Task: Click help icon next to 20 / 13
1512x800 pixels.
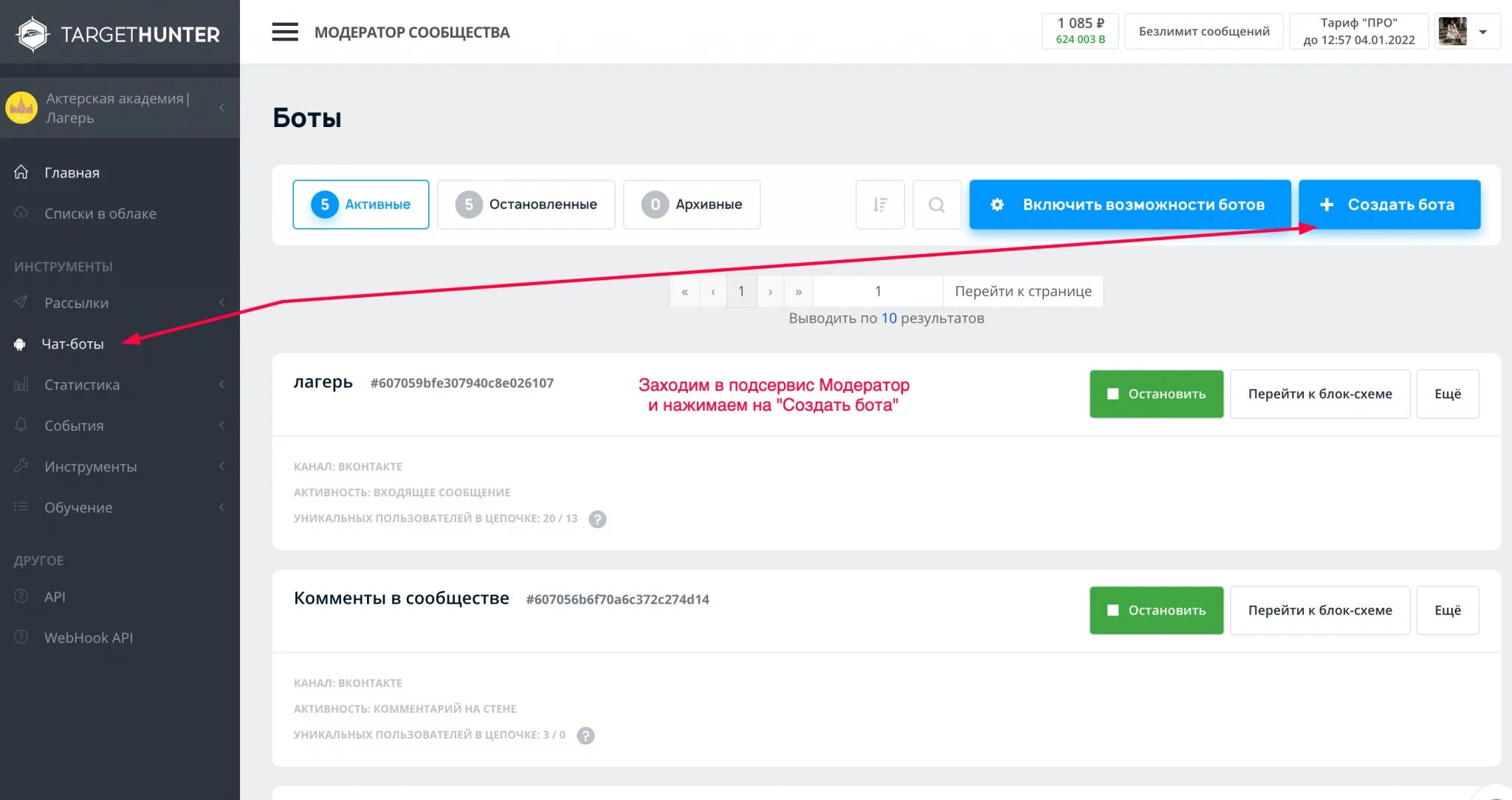Action: (x=597, y=519)
